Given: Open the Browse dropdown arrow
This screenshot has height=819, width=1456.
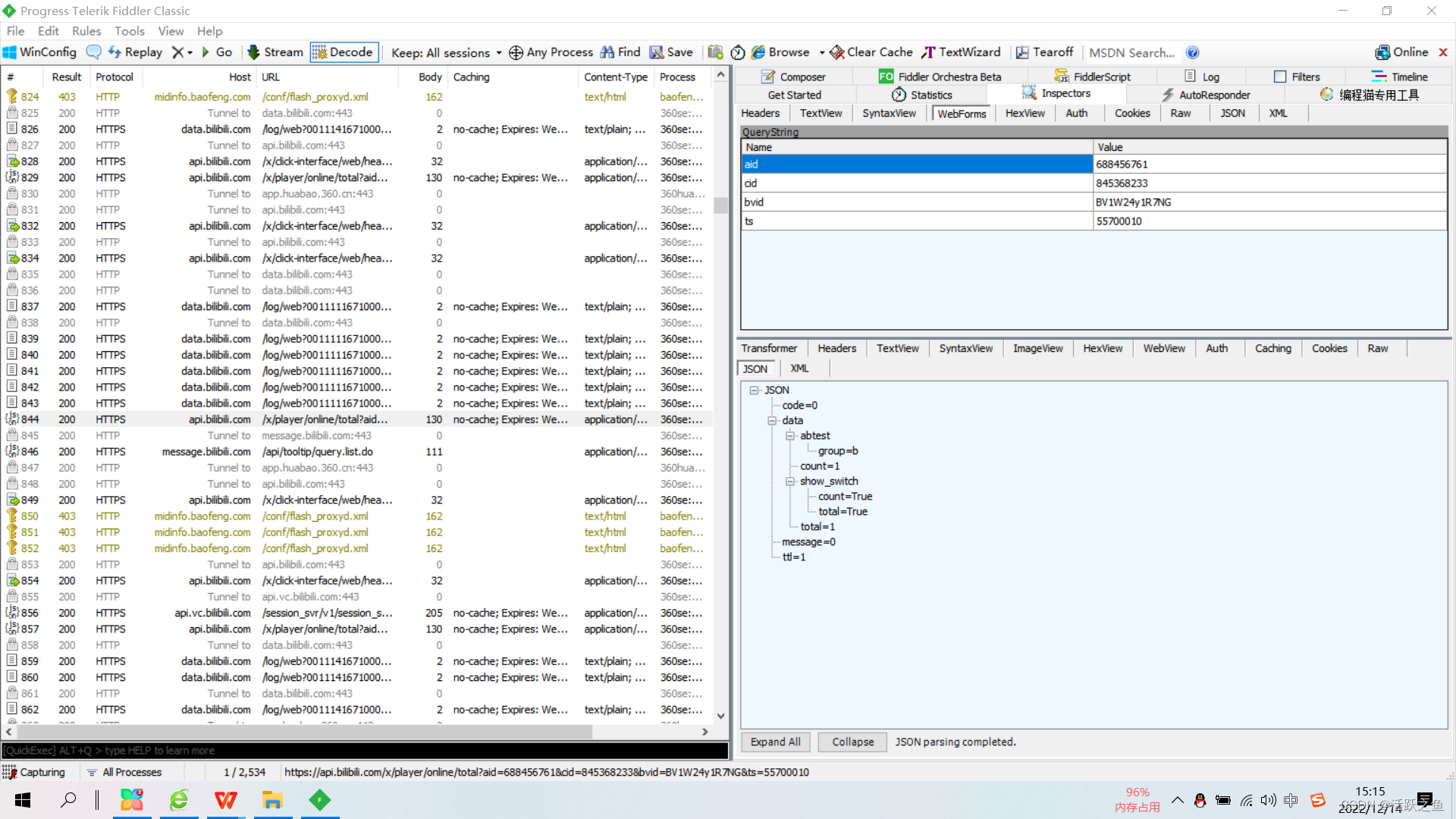Looking at the screenshot, I should [x=822, y=53].
